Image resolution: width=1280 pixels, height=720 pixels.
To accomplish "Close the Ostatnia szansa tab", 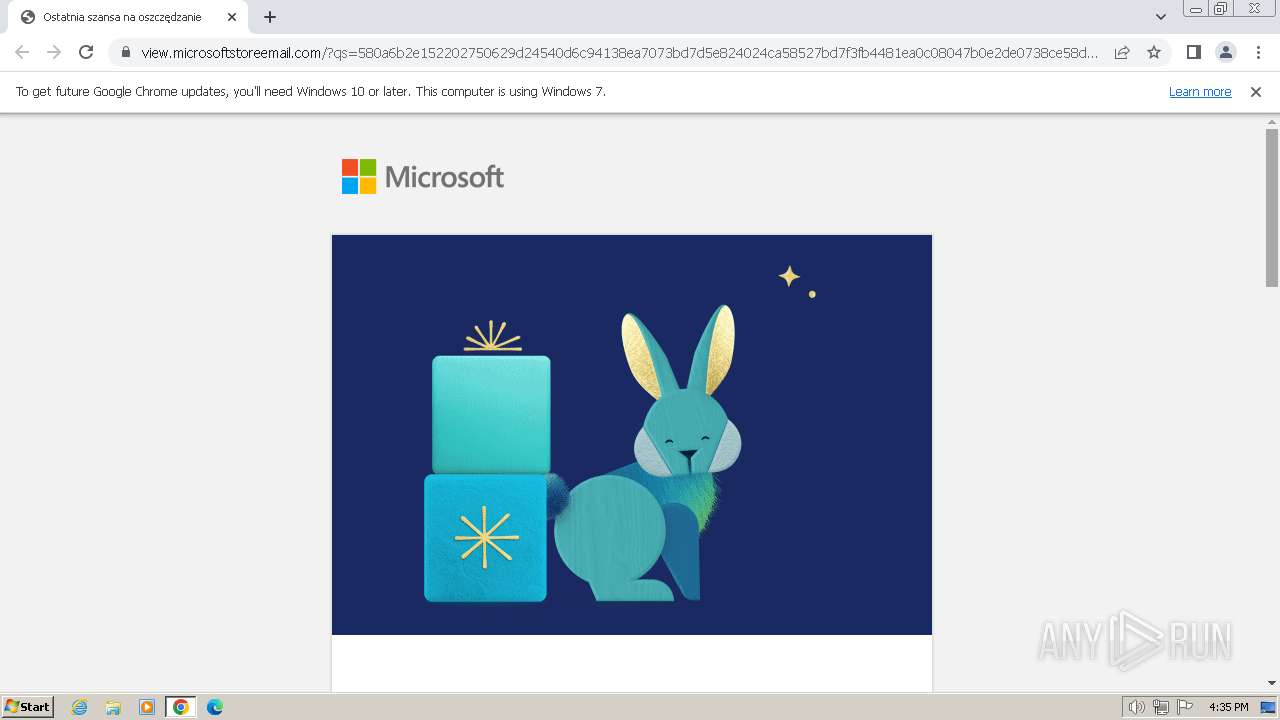I will (231, 17).
